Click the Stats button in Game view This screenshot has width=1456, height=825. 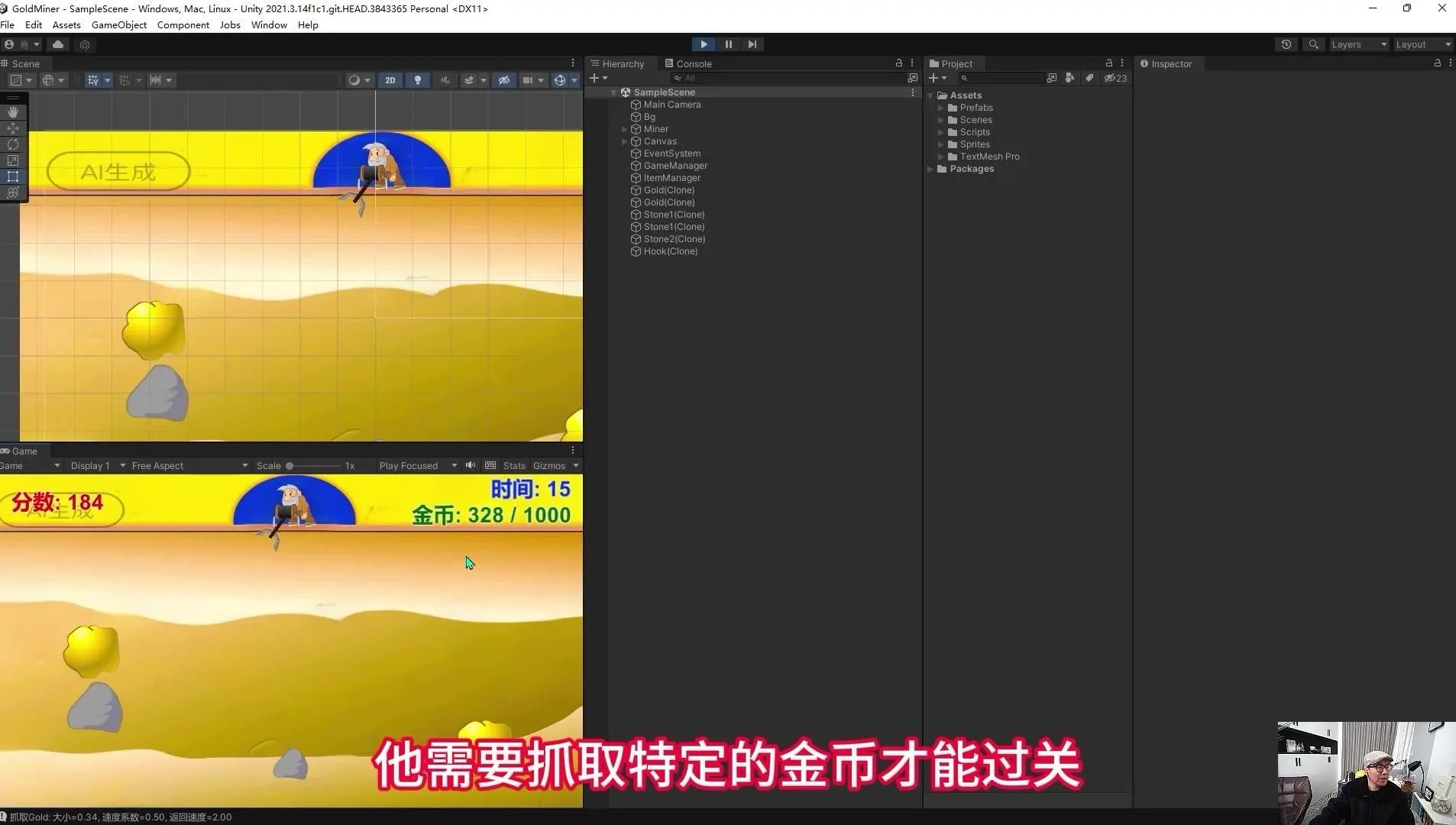514,465
